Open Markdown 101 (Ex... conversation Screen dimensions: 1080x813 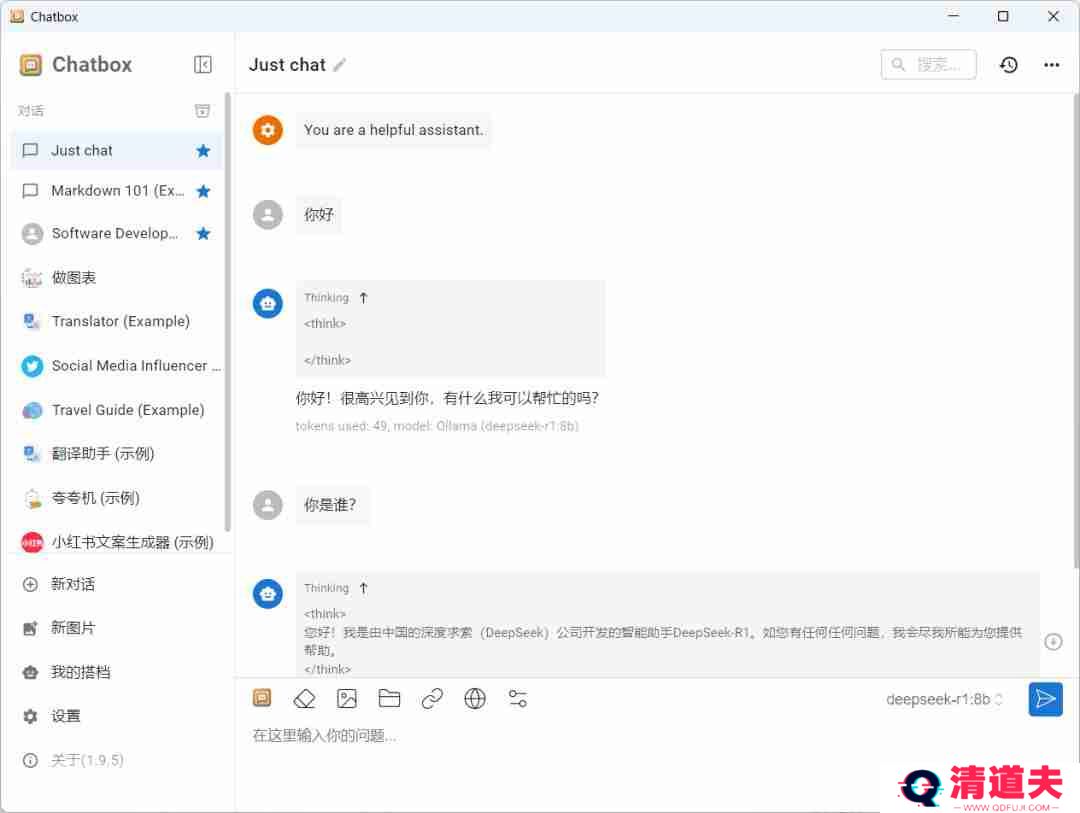[x=116, y=191]
